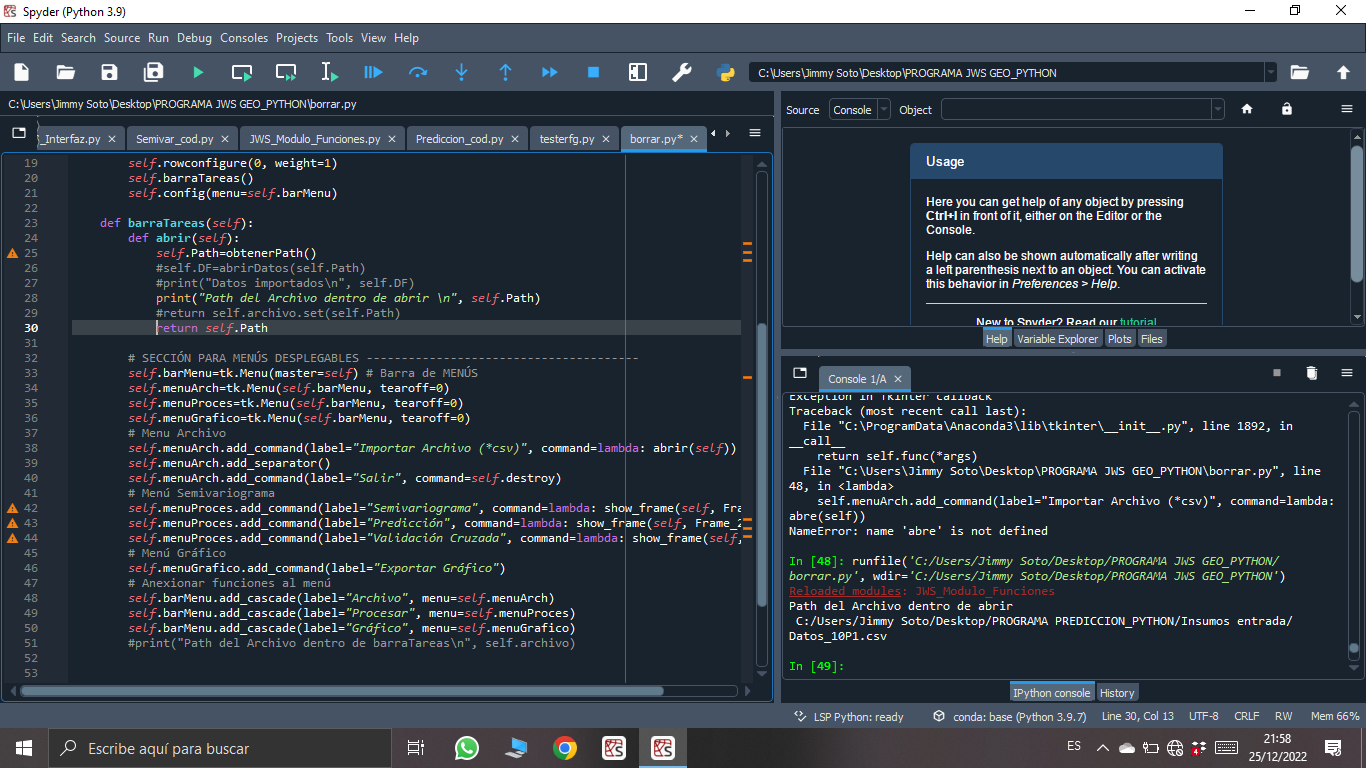The width and height of the screenshot is (1366, 768).
Task: Browse for a working directory
Action: (1300, 72)
